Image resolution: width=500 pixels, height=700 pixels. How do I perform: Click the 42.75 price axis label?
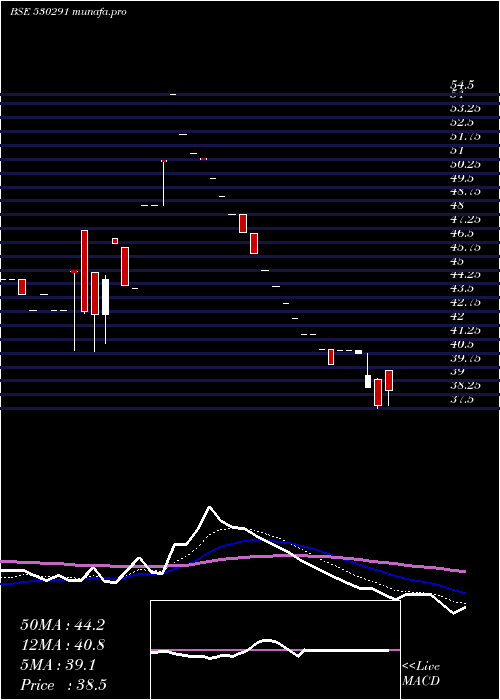[x=465, y=302]
